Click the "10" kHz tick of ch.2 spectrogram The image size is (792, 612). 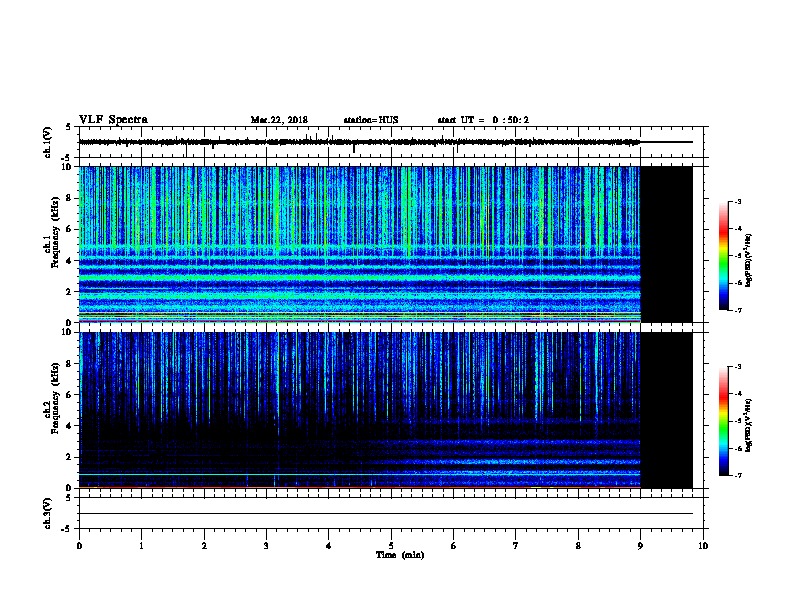click(67, 332)
